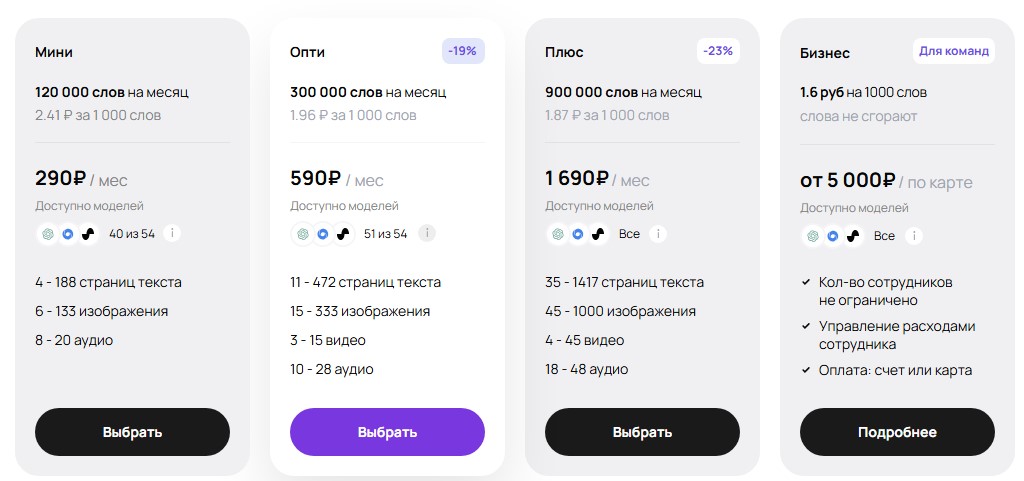Click the Для команд badge
Image resolution: width=1024 pixels, height=481 pixels.
coord(954,50)
